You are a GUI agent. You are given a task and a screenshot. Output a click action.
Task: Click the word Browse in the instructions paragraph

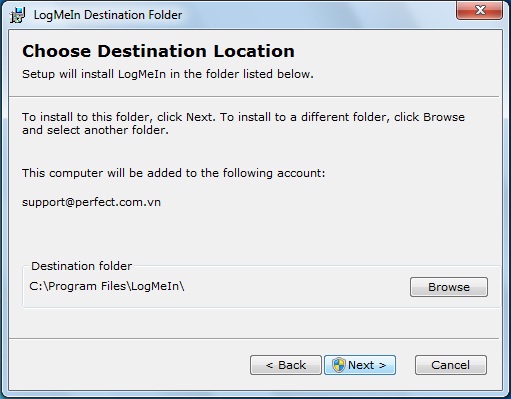pyautogui.click(x=444, y=117)
